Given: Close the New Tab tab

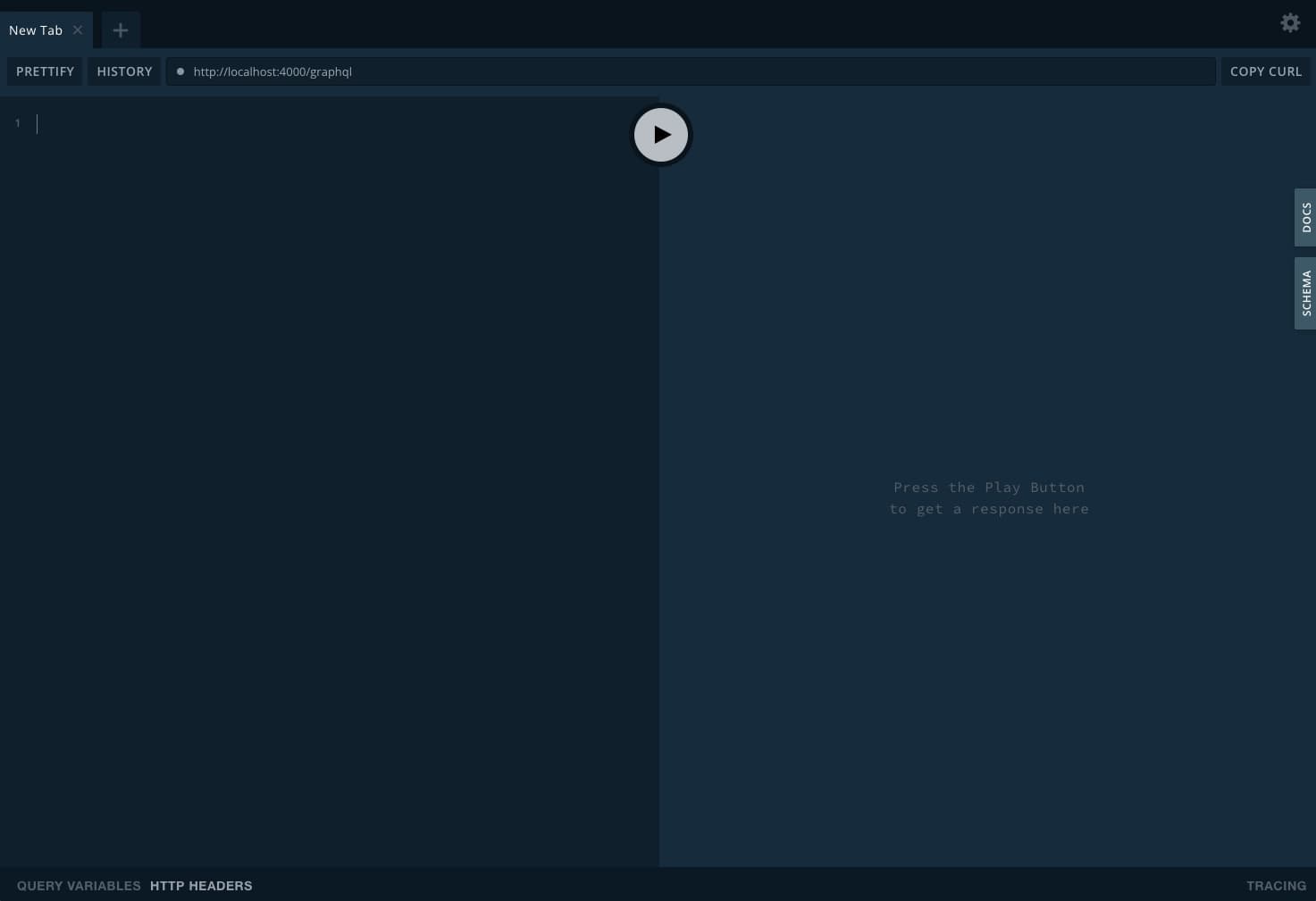Looking at the screenshot, I should [78, 30].
